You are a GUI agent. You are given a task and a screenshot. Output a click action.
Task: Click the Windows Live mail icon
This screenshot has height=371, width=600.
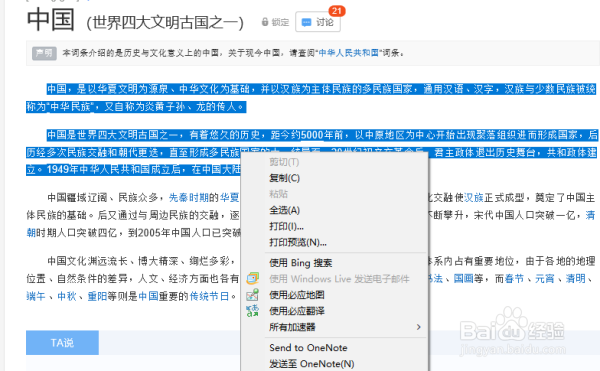tap(253, 278)
